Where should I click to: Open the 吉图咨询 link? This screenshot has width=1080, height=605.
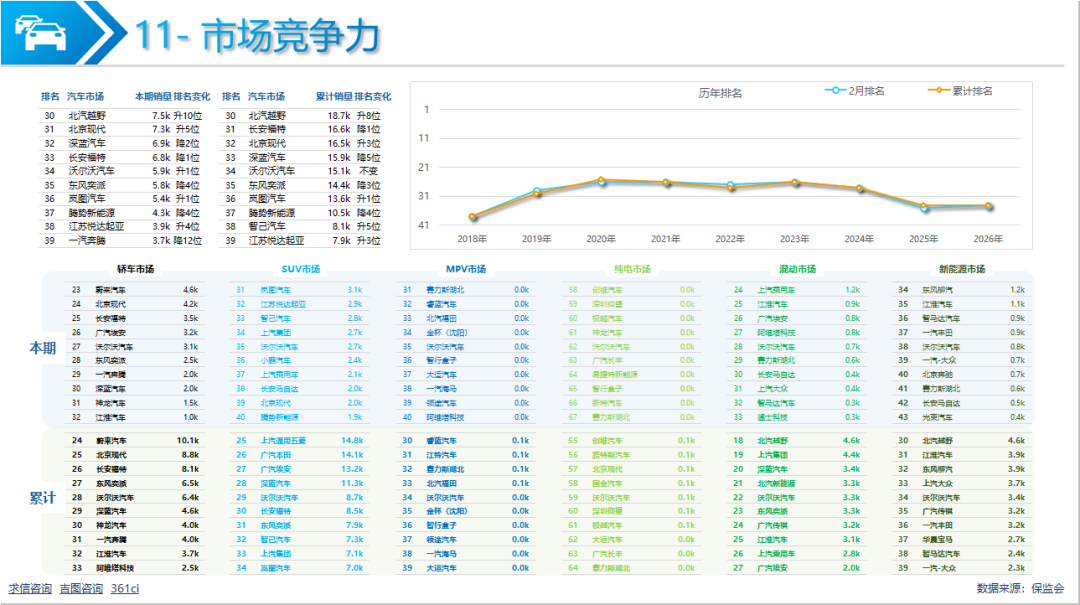[x=81, y=588]
